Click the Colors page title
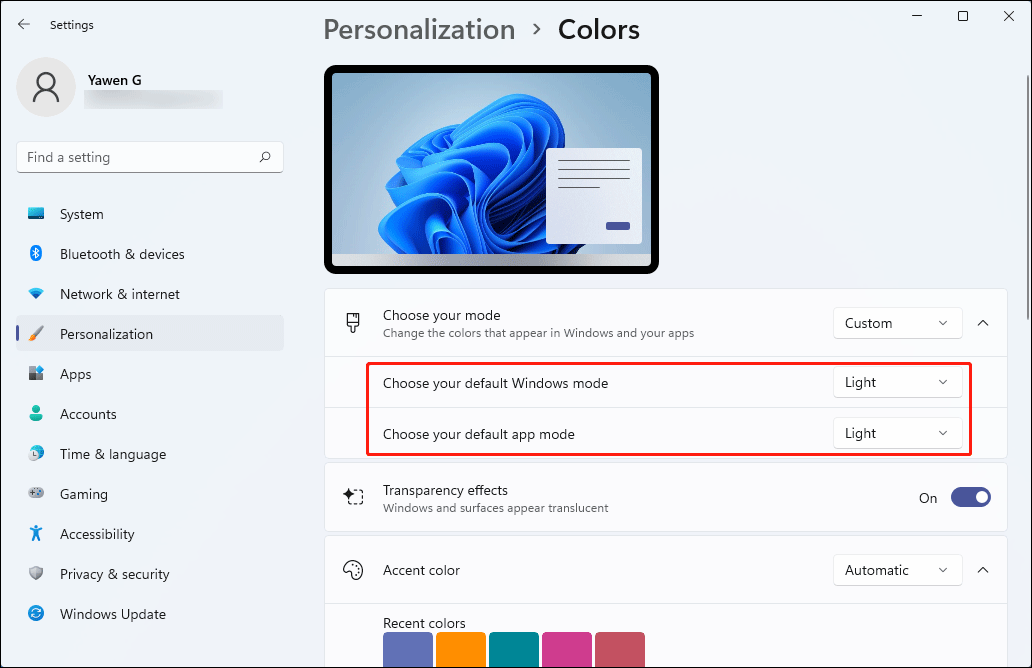The width and height of the screenshot is (1032, 668). [599, 30]
